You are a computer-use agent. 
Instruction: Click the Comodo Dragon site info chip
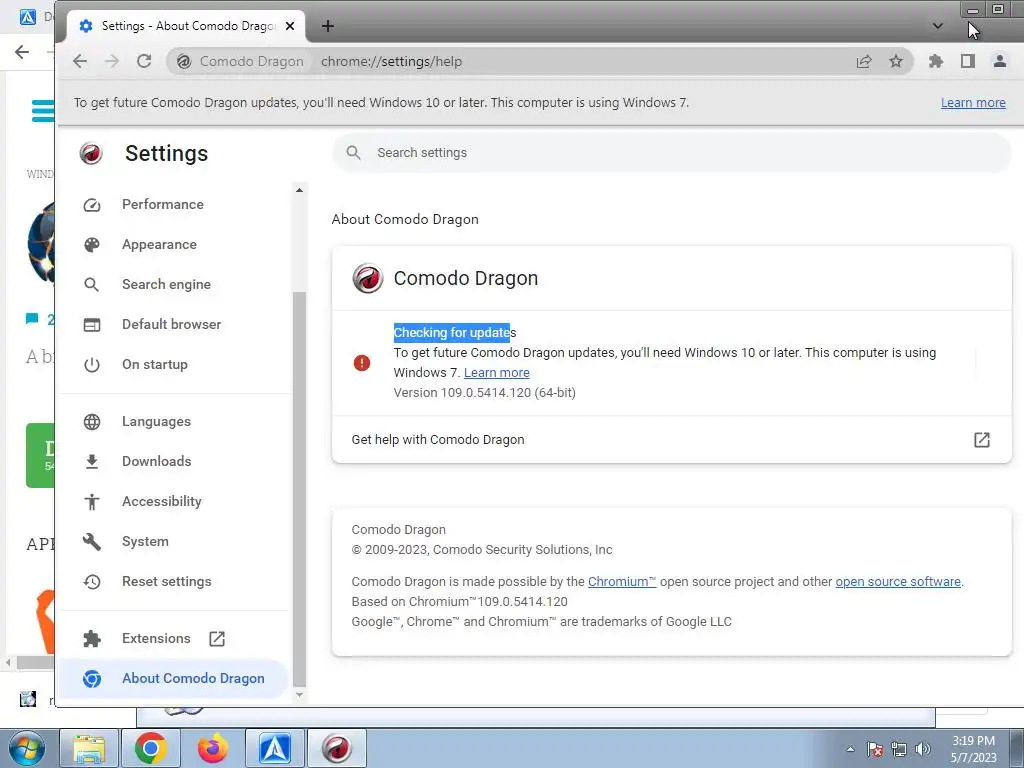point(240,61)
